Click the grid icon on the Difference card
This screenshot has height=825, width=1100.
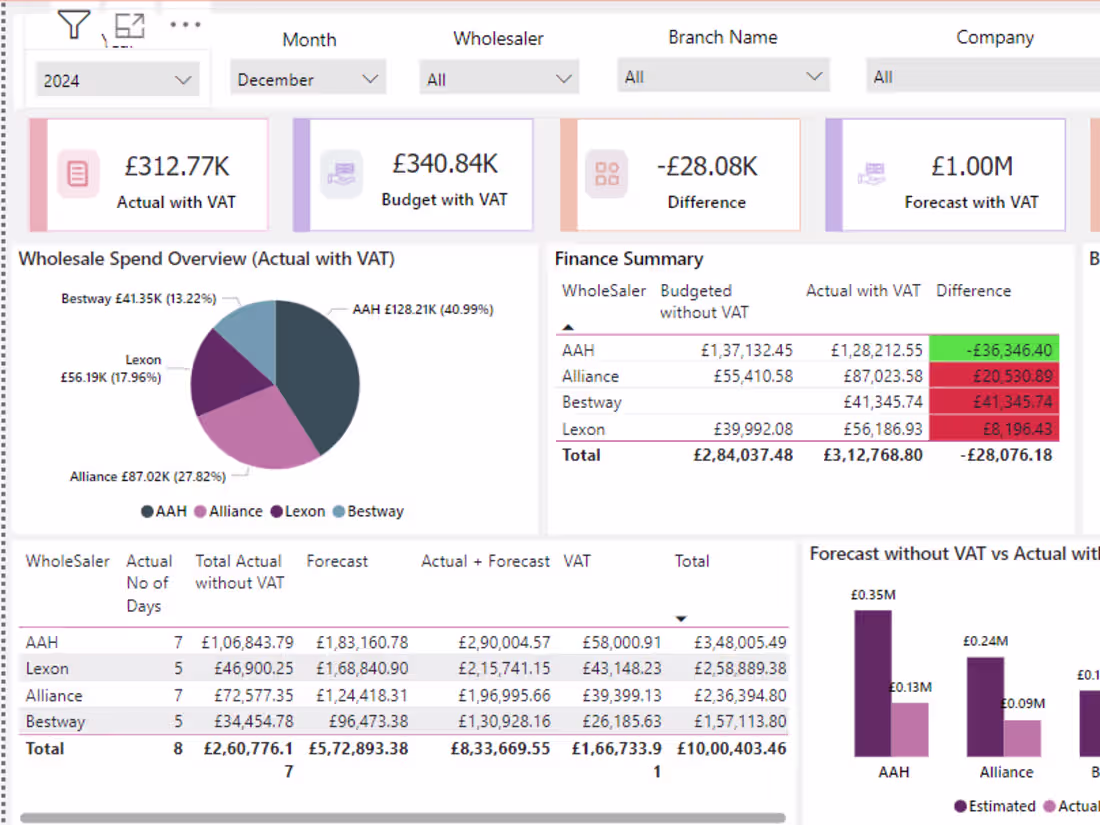(609, 173)
